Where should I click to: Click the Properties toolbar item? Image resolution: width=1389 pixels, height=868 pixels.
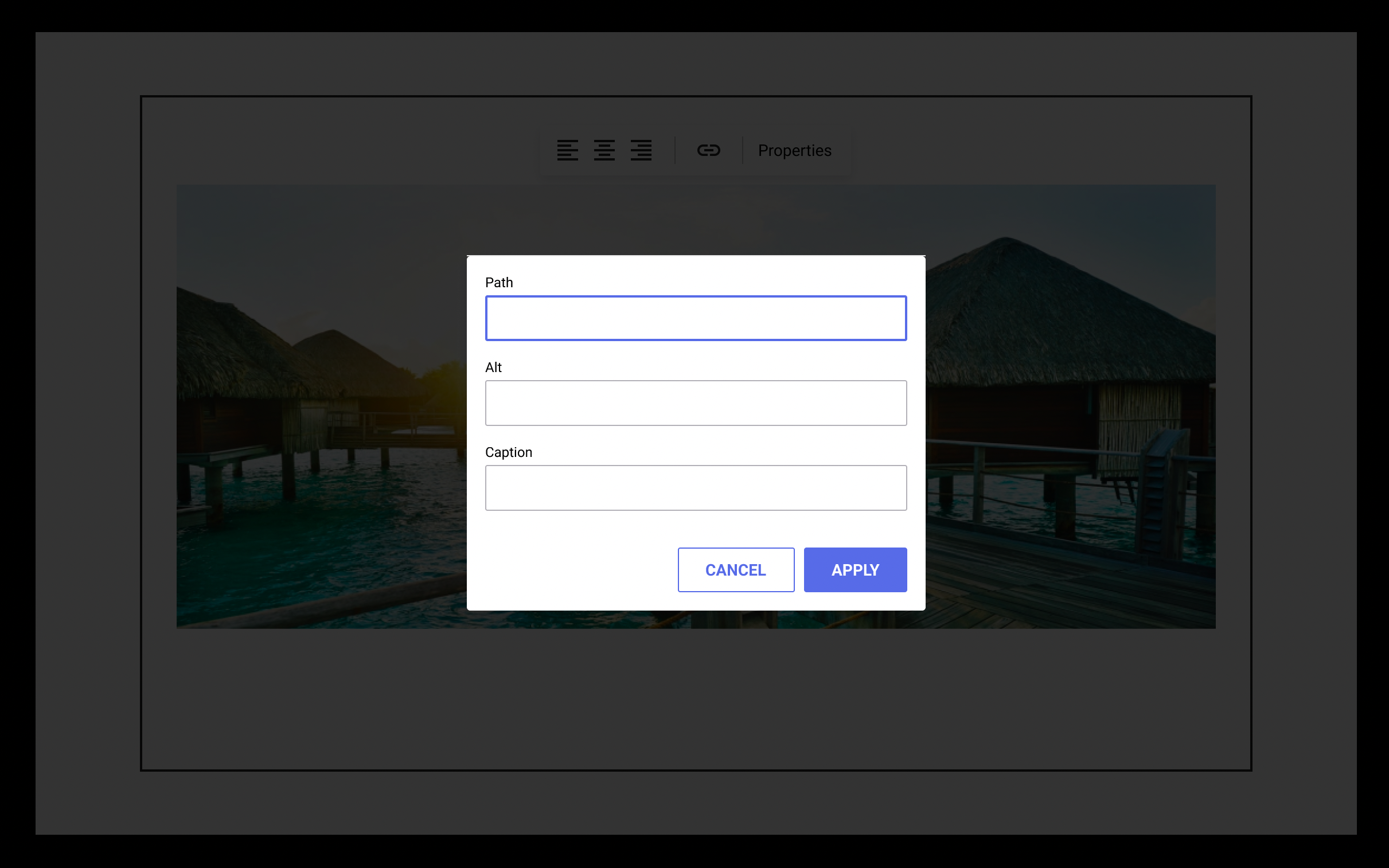tap(794, 150)
